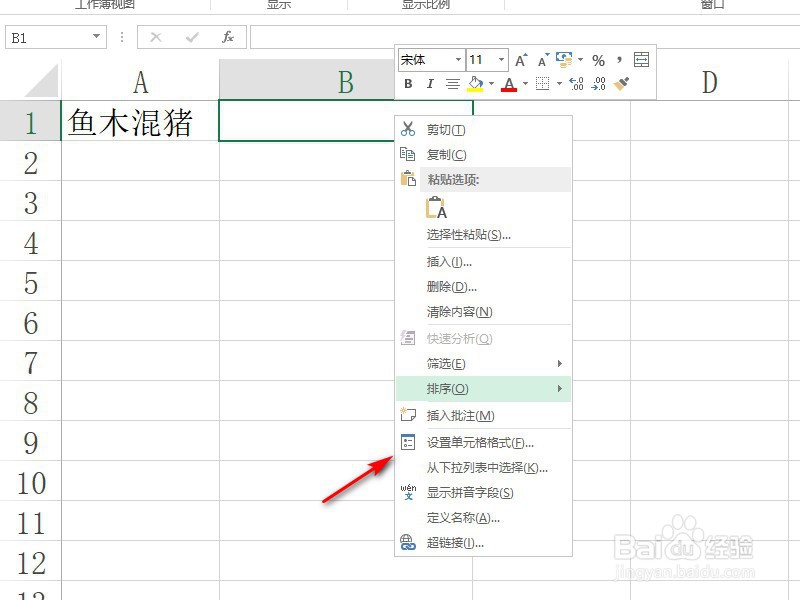The image size is (800, 600).
Task: Apply the percent number style icon
Action: [599, 60]
